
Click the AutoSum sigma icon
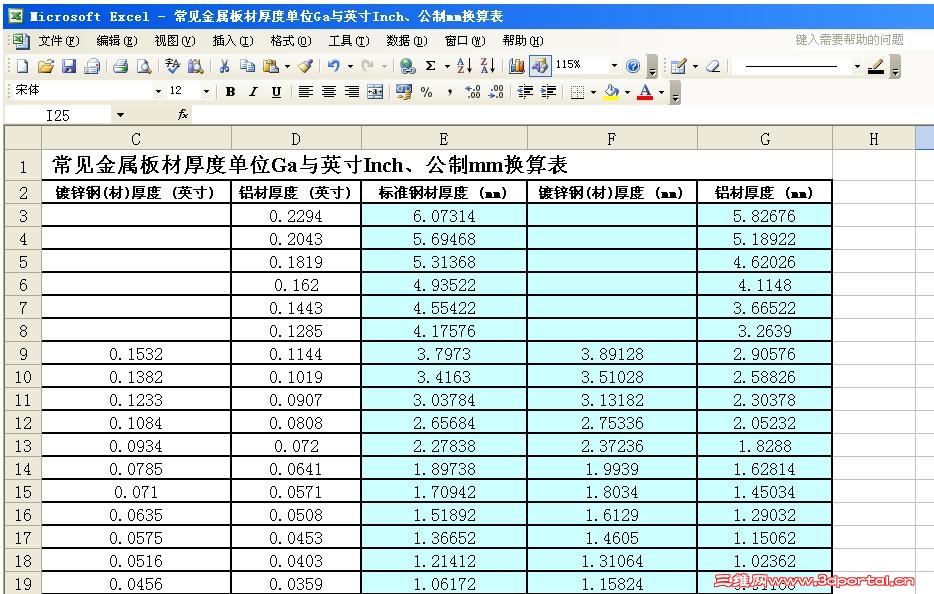click(x=431, y=66)
